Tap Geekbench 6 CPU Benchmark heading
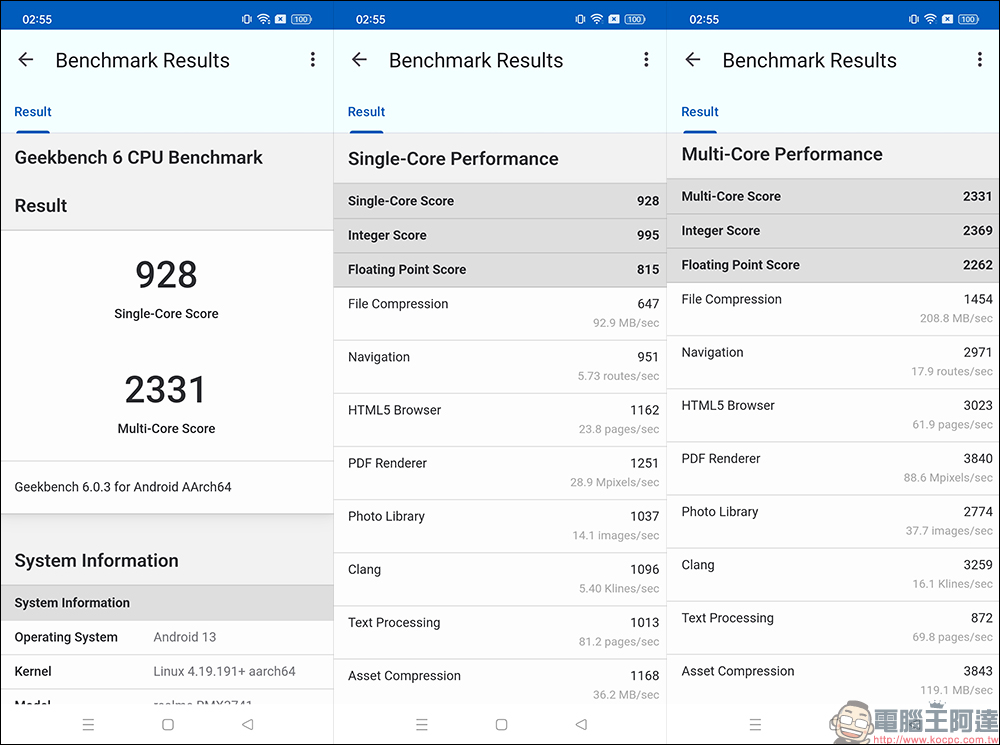This screenshot has width=1000, height=745. click(x=138, y=158)
